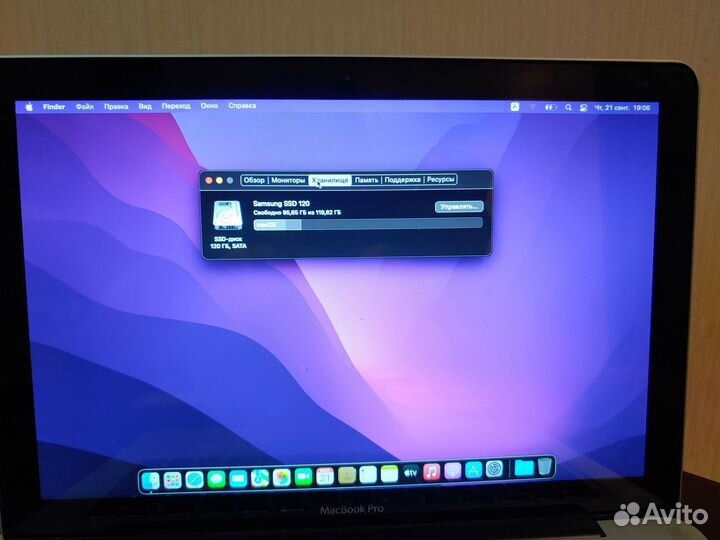The width and height of the screenshot is (720, 540).
Task: Open the Файл menu
Action: [x=84, y=107]
